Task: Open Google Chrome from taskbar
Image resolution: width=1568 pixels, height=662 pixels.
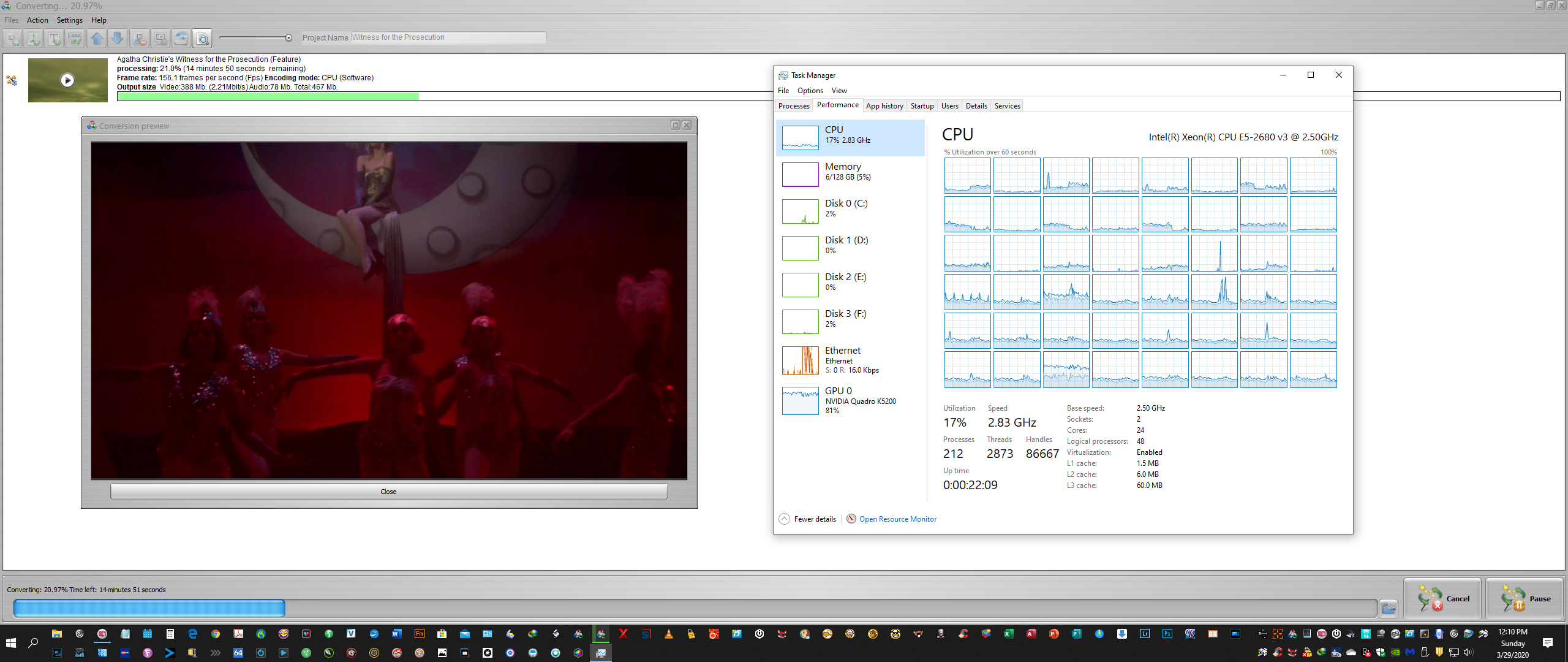Action: pos(216,634)
